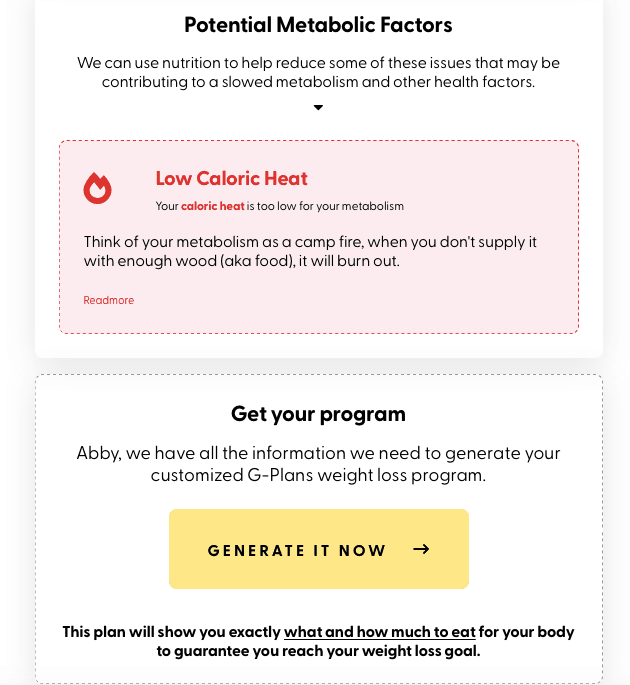630x685 pixels.
Task: Click 'customized G-Plans weight loss program' line
Action: pyautogui.click(x=318, y=475)
